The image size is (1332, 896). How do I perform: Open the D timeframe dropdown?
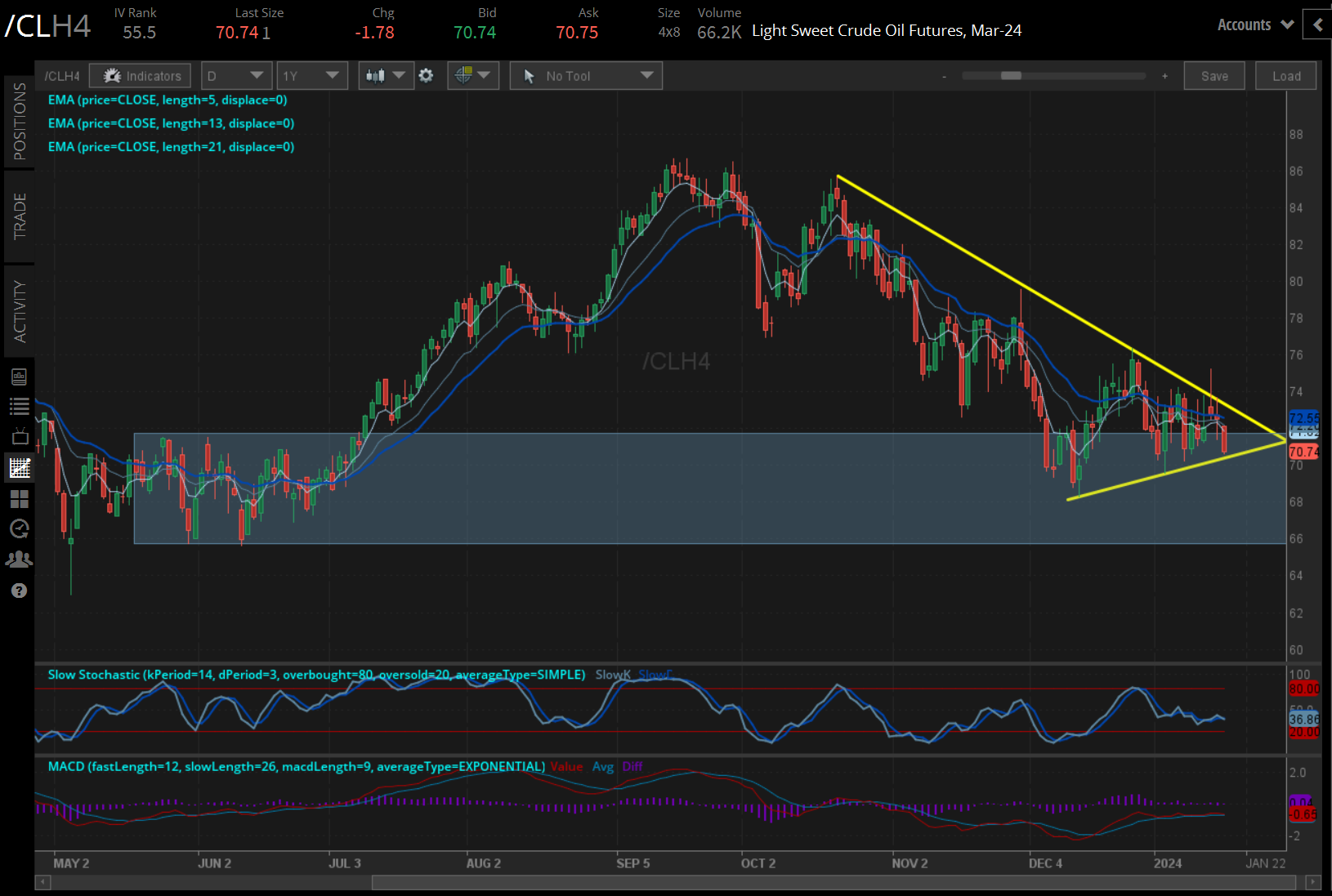236,75
